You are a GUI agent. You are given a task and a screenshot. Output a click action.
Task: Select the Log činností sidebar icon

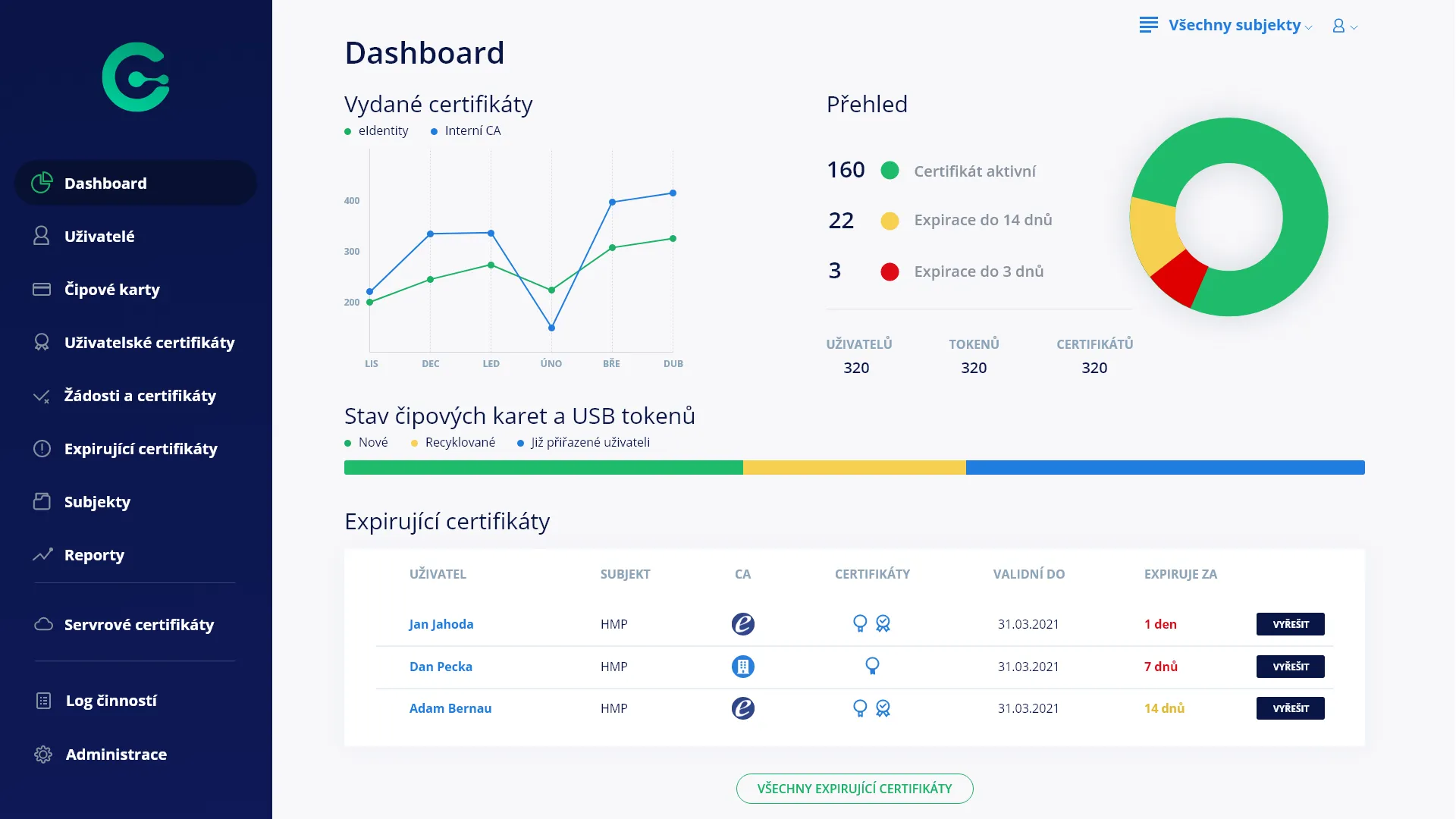42,701
